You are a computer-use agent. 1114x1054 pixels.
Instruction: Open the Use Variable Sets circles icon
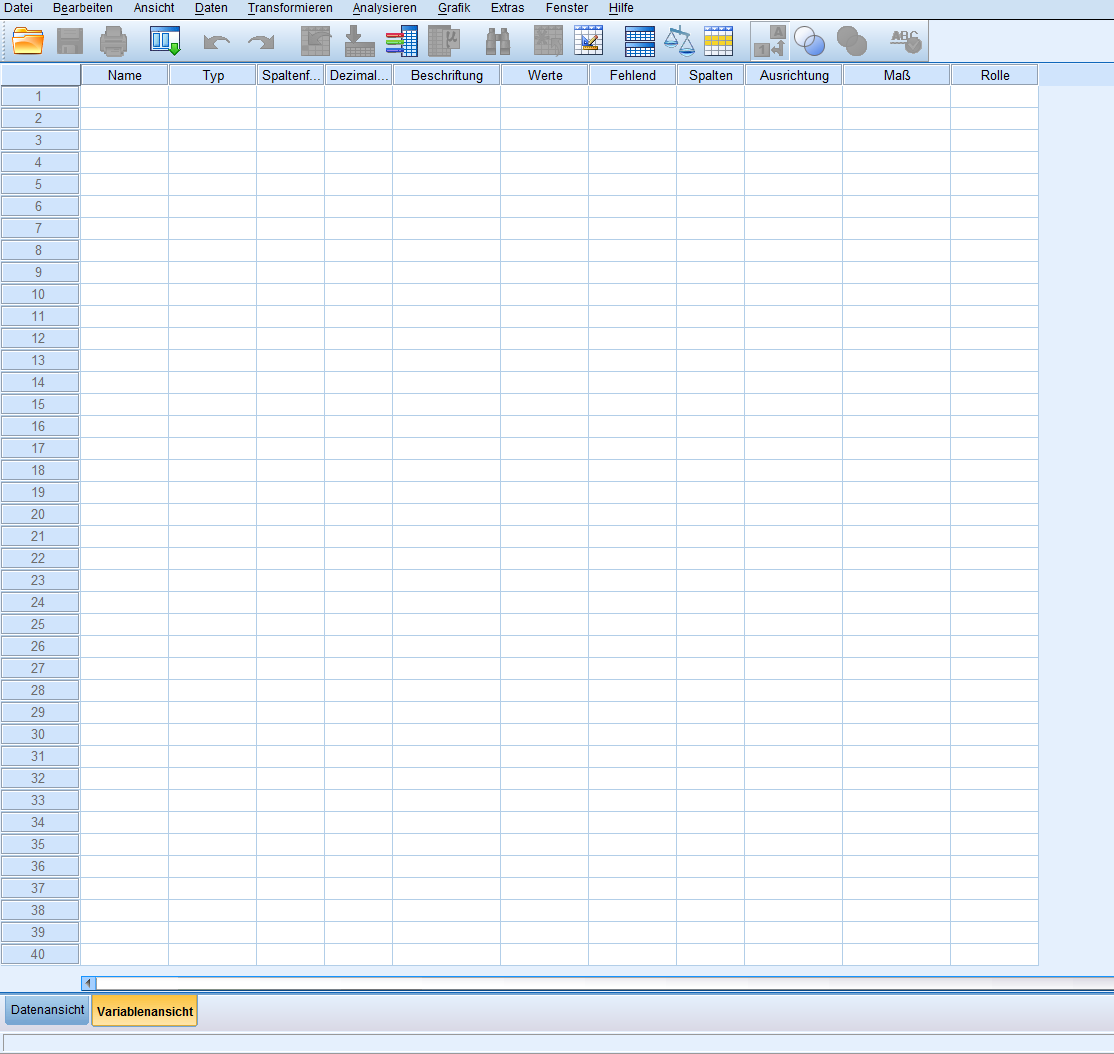809,41
